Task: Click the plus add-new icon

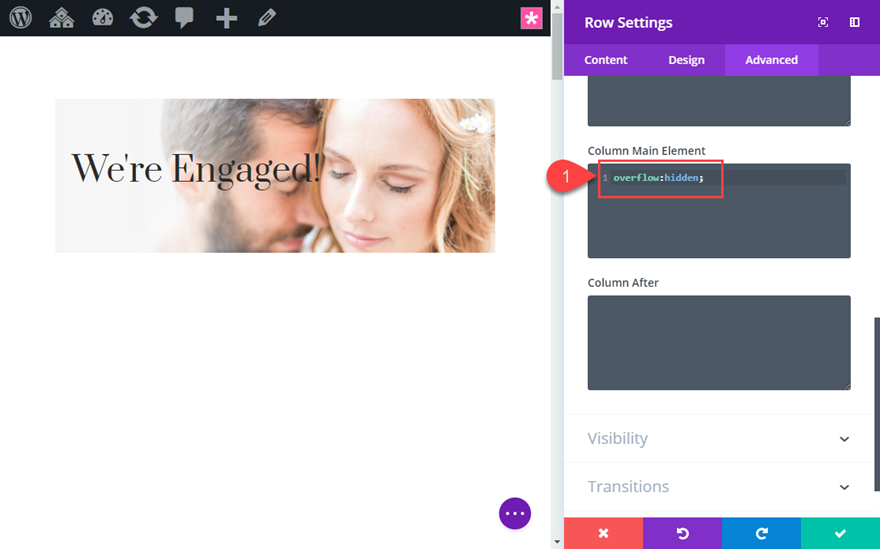Action: tap(226, 18)
